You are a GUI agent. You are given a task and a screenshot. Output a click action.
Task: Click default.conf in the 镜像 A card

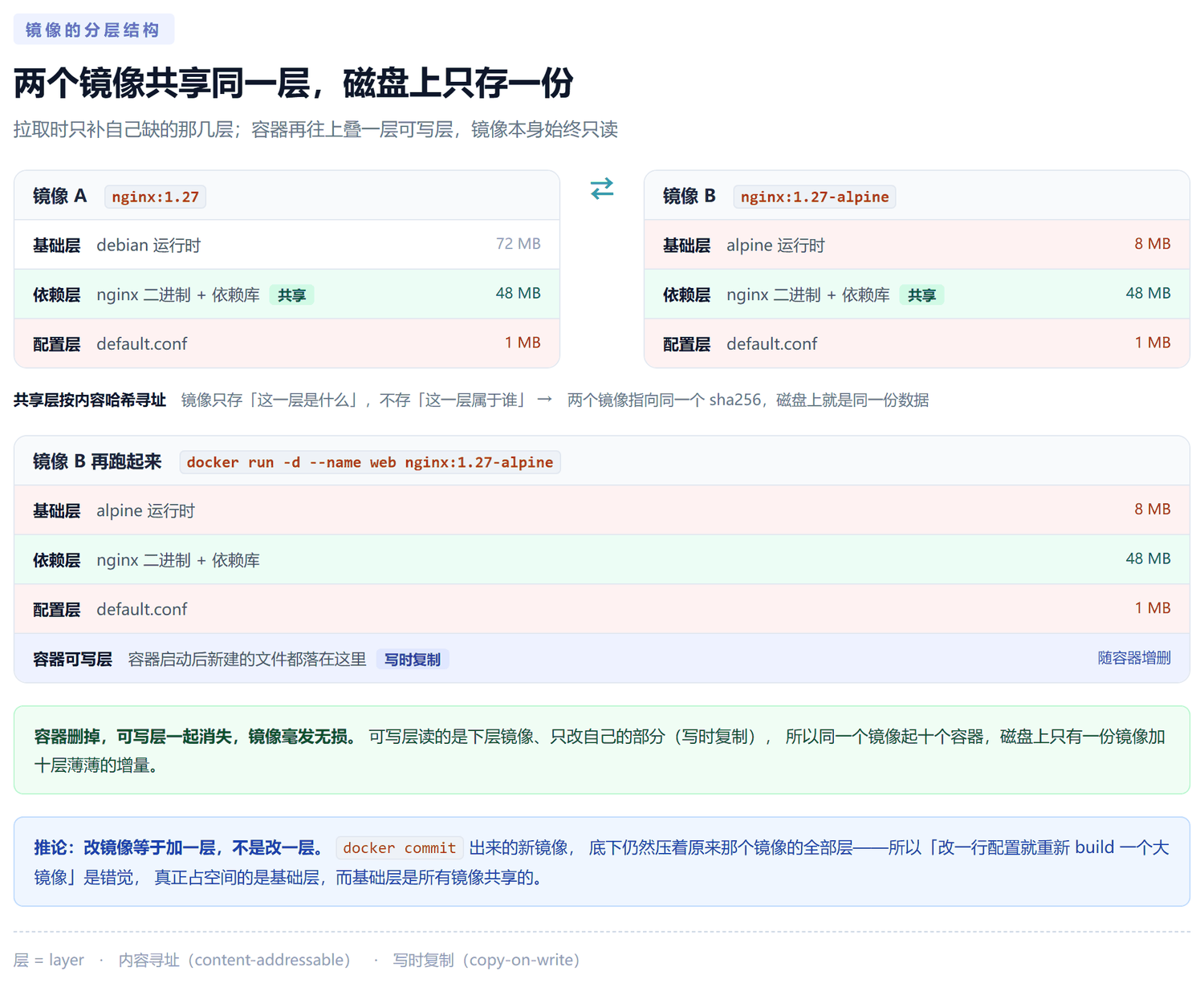[142, 344]
